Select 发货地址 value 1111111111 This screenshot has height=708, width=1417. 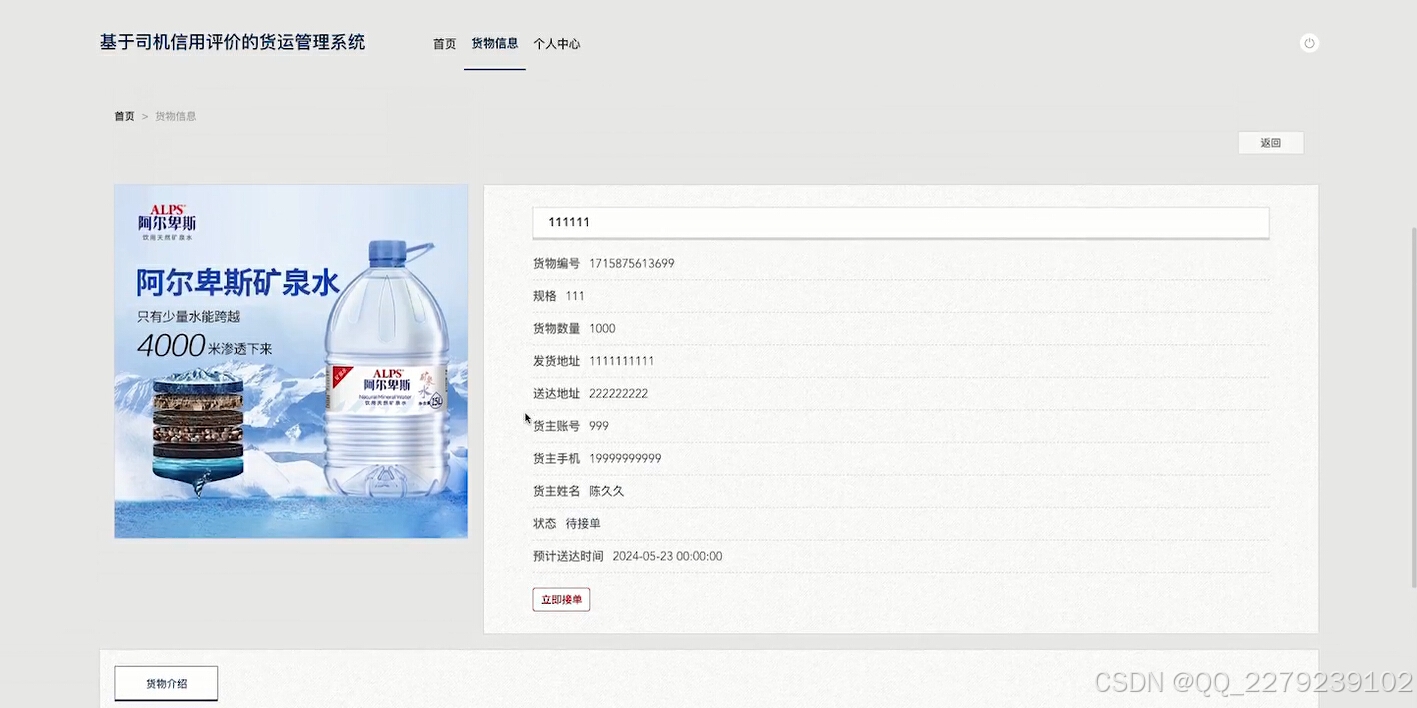pyautogui.click(x=621, y=361)
